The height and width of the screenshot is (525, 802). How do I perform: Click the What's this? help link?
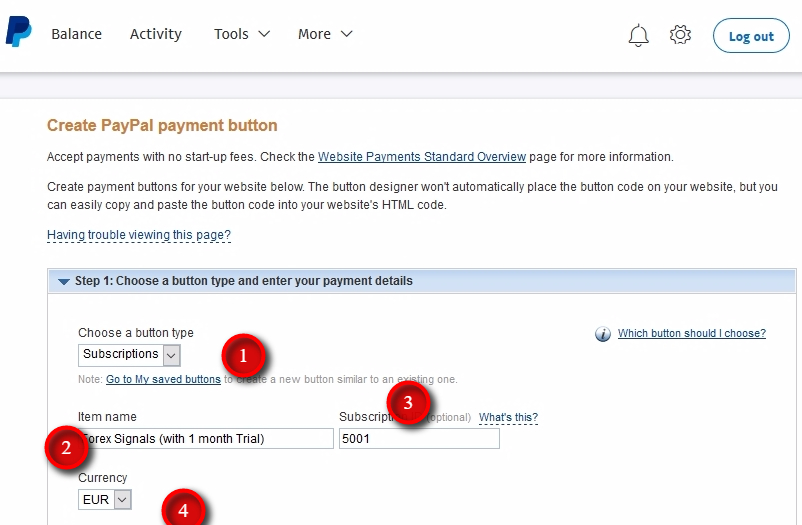[x=508, y=418]
